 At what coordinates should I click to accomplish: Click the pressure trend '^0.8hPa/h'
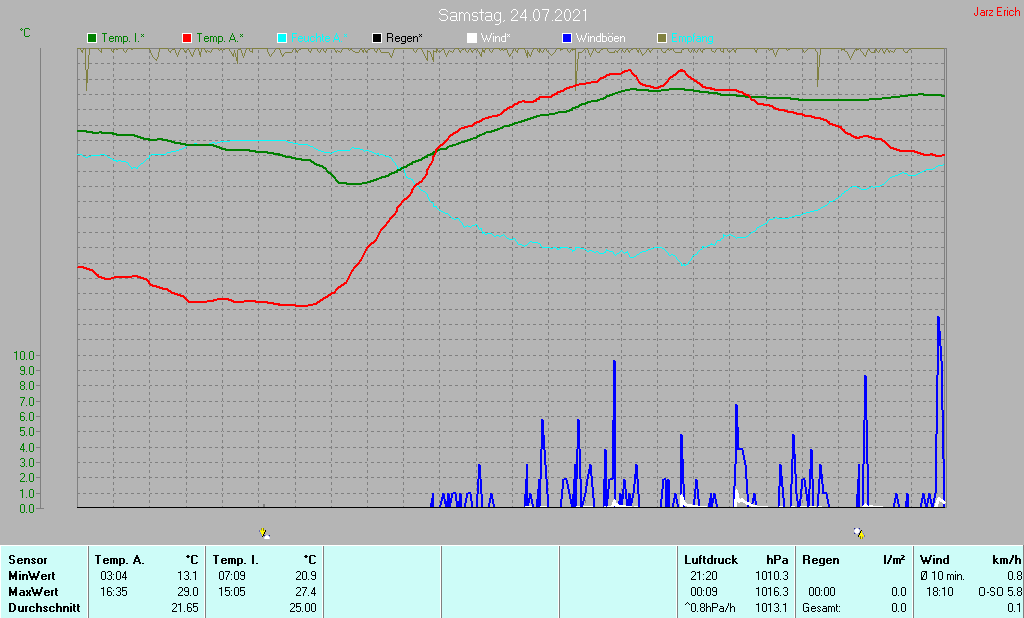[x=710, y=608]
